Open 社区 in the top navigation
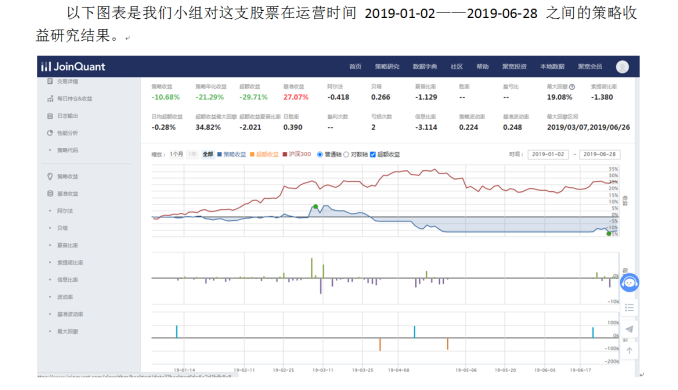This screenshot has height=390, width=678. tap(457, 67)
